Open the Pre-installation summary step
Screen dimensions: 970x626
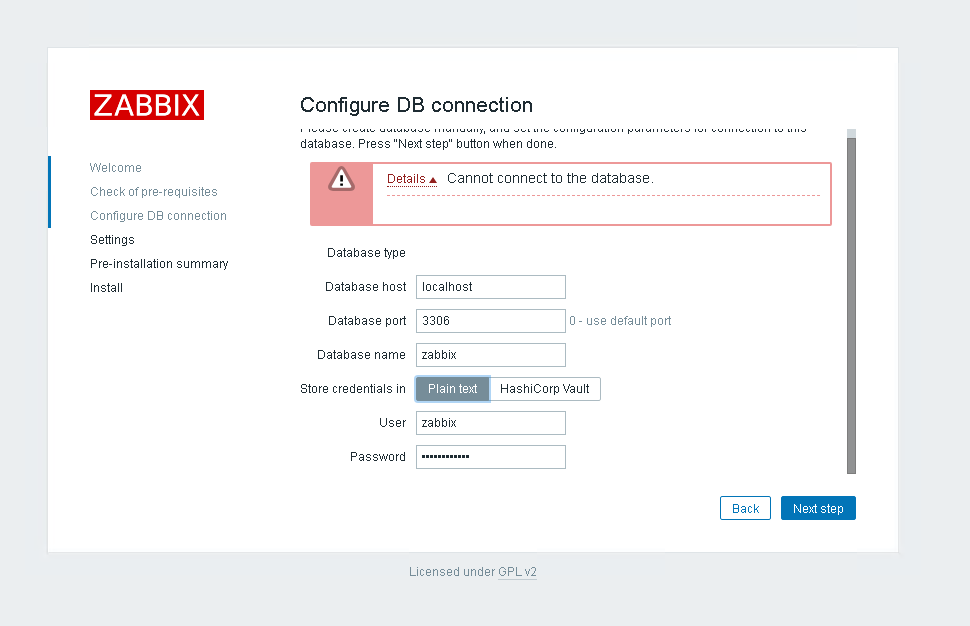(x=159, y=264)
